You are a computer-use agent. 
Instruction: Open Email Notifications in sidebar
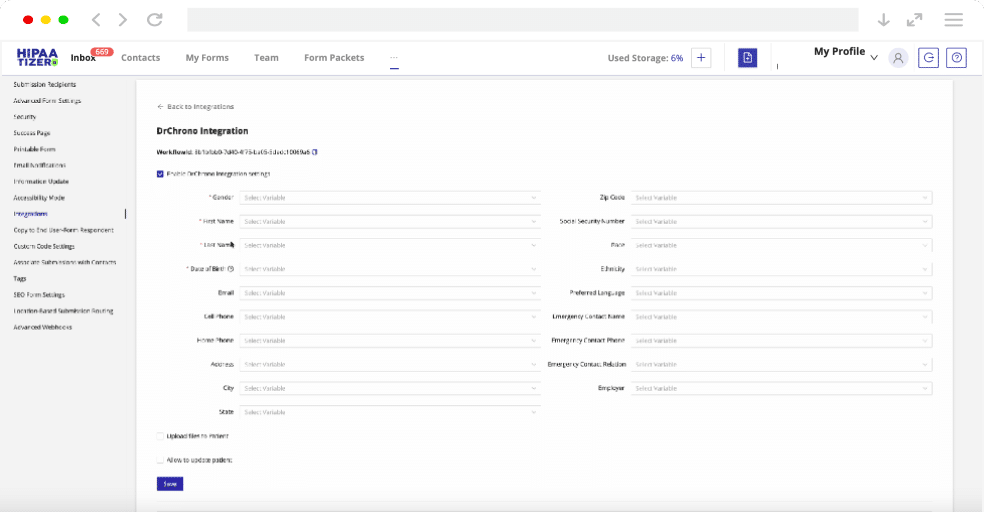tap(40, 165)
